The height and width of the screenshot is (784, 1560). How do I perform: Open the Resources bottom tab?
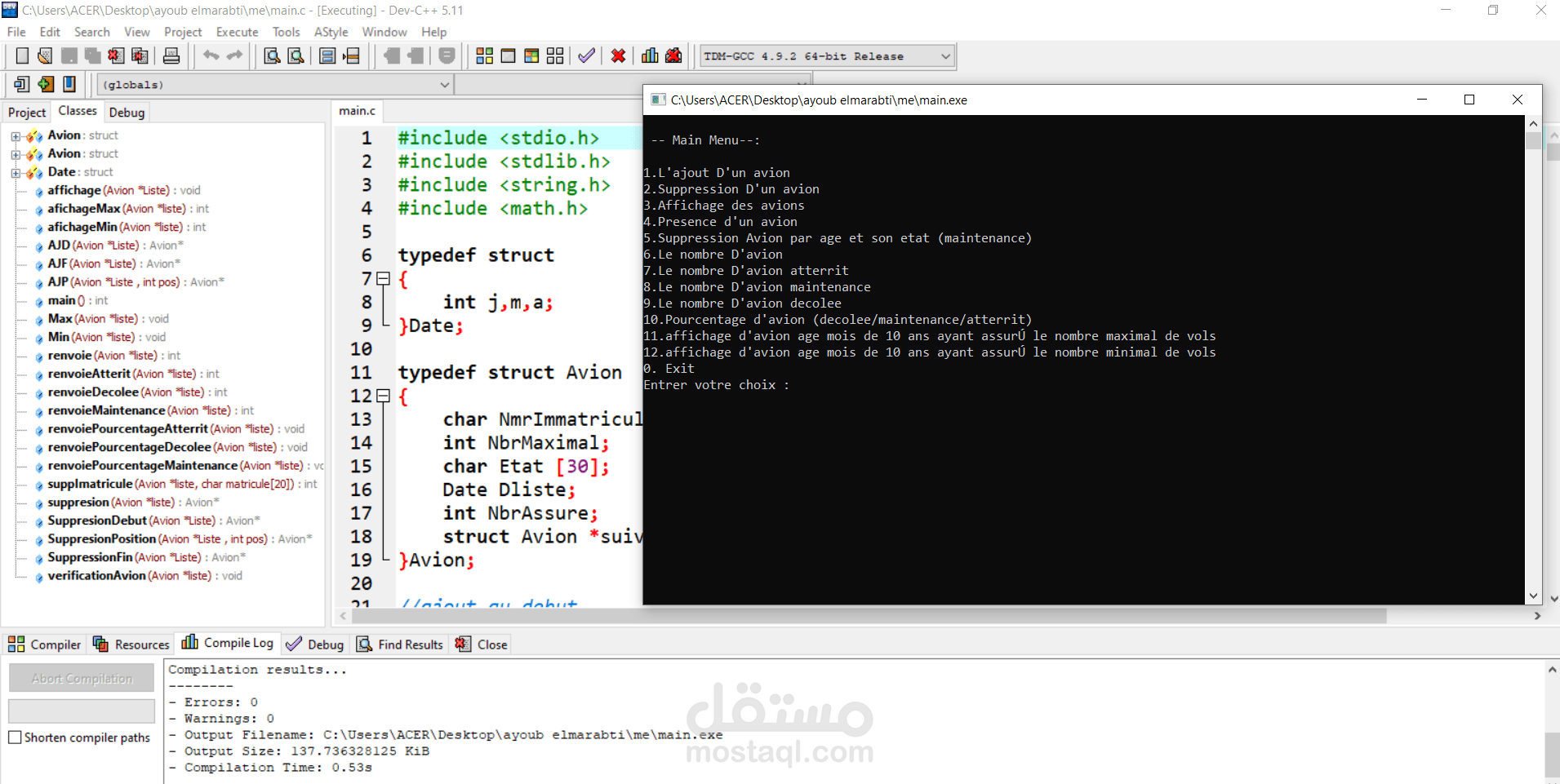[131, 644]
